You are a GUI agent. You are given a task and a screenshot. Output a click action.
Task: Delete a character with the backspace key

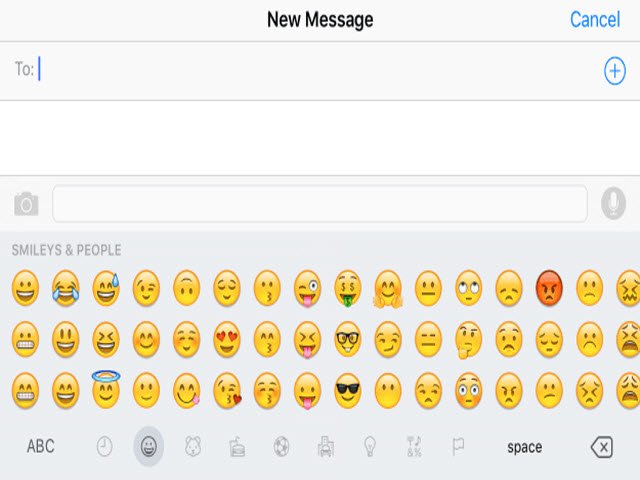click(602, 447)
